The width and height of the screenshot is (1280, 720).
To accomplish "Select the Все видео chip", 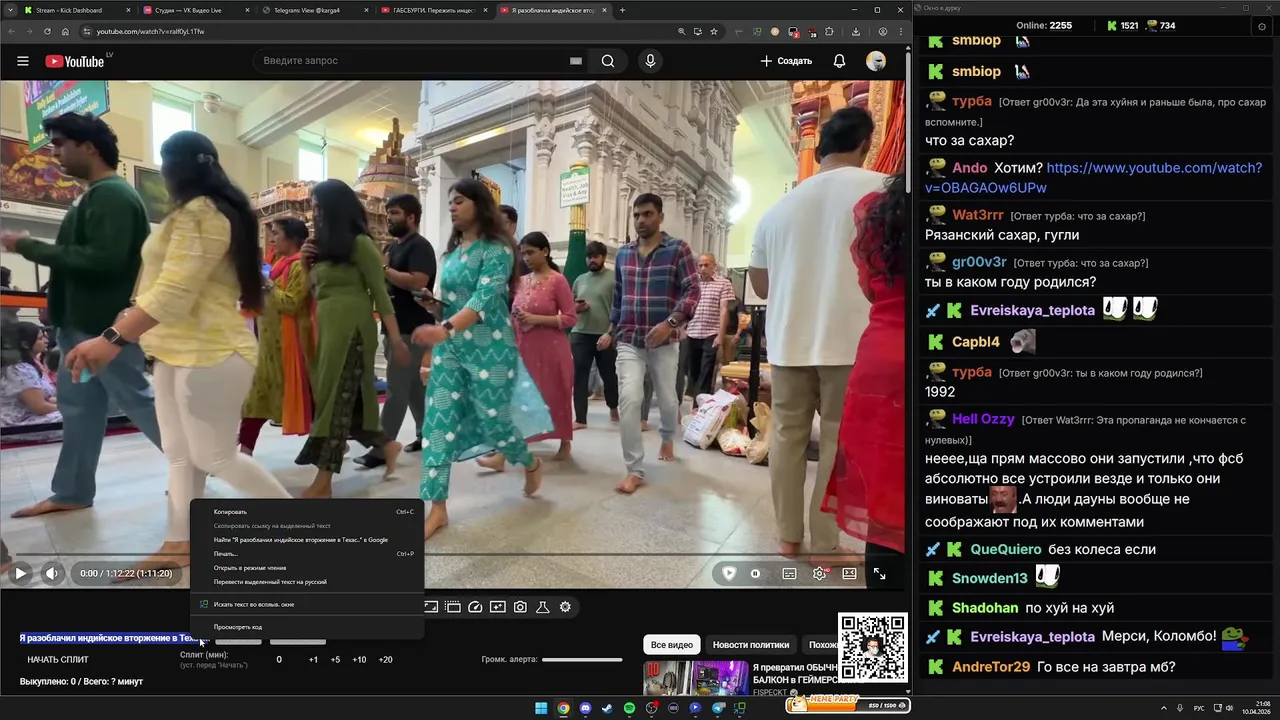I will 672,645.
